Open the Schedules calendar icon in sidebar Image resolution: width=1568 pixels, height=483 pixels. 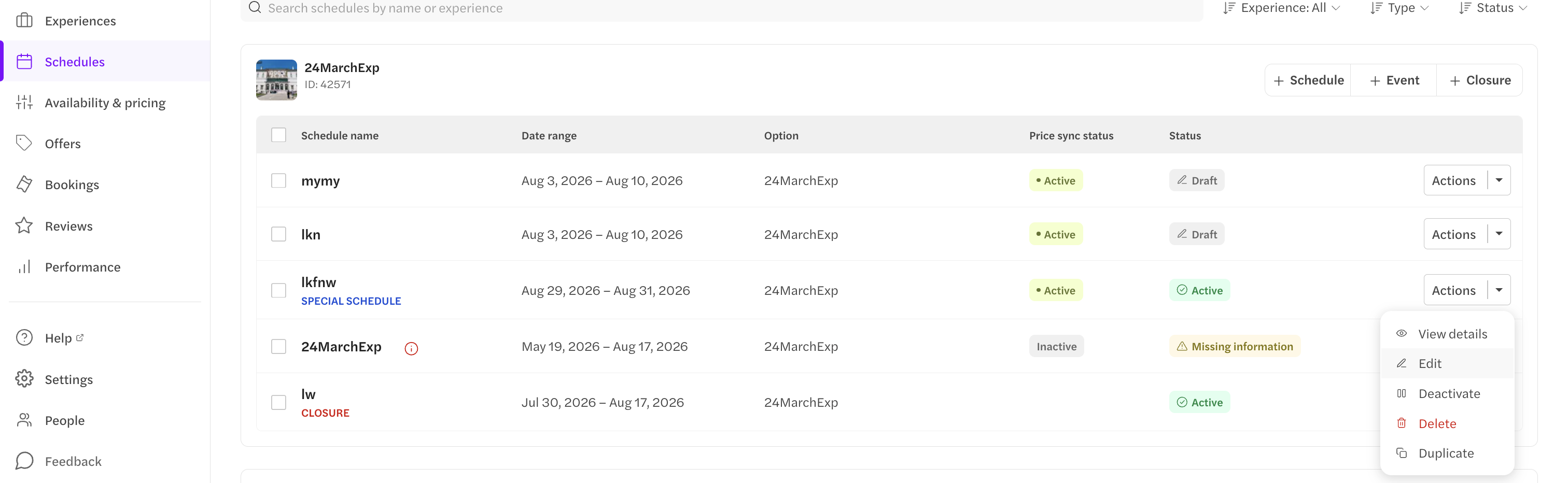[24, 62]
